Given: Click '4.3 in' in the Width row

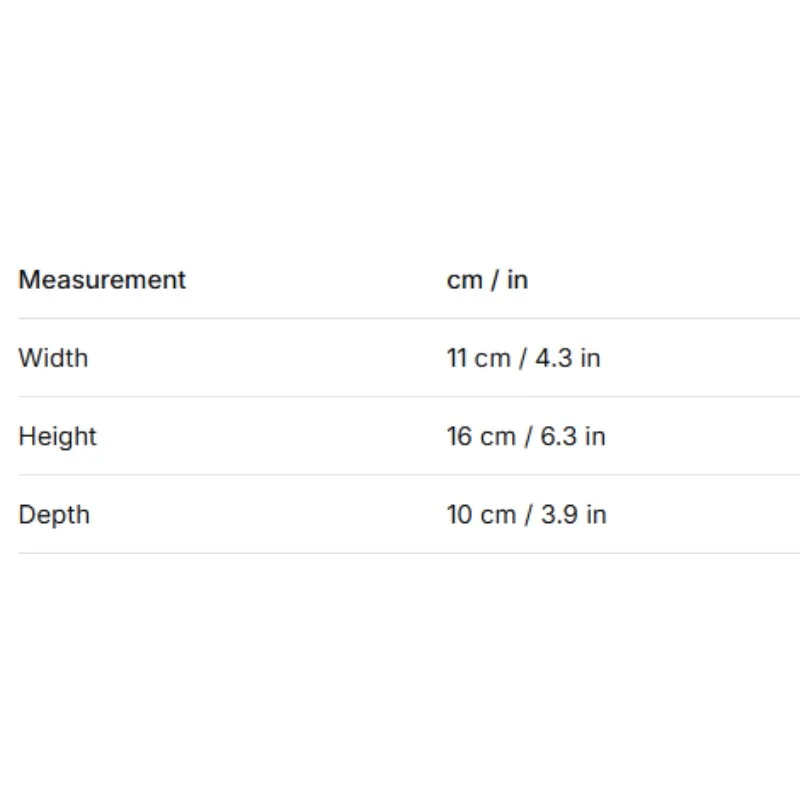Looking at the screenshot, I should [x=568, y=358].
